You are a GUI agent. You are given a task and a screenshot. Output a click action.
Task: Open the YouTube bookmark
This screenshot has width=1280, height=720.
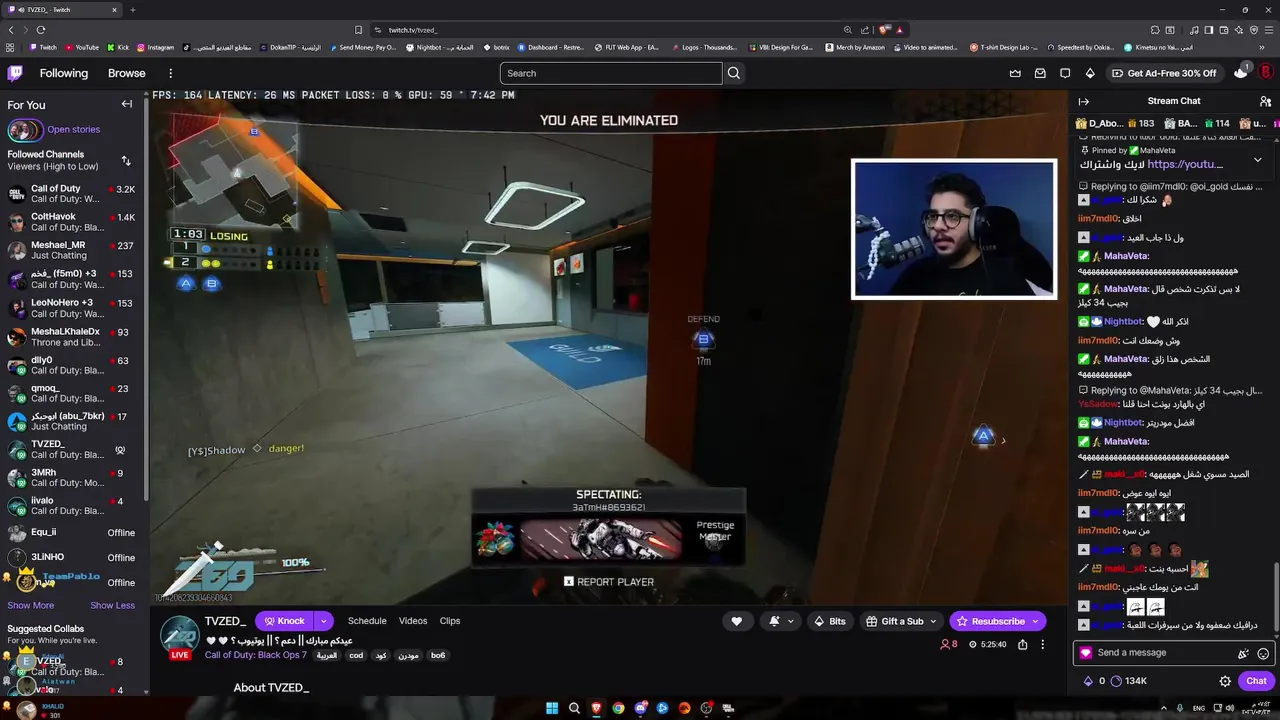tap(81, 47)
